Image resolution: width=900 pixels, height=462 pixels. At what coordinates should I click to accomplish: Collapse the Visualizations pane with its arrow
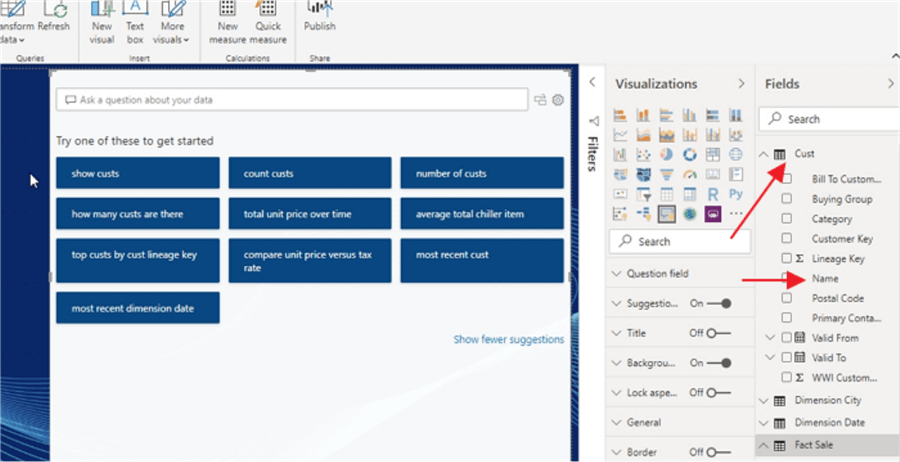741,84
